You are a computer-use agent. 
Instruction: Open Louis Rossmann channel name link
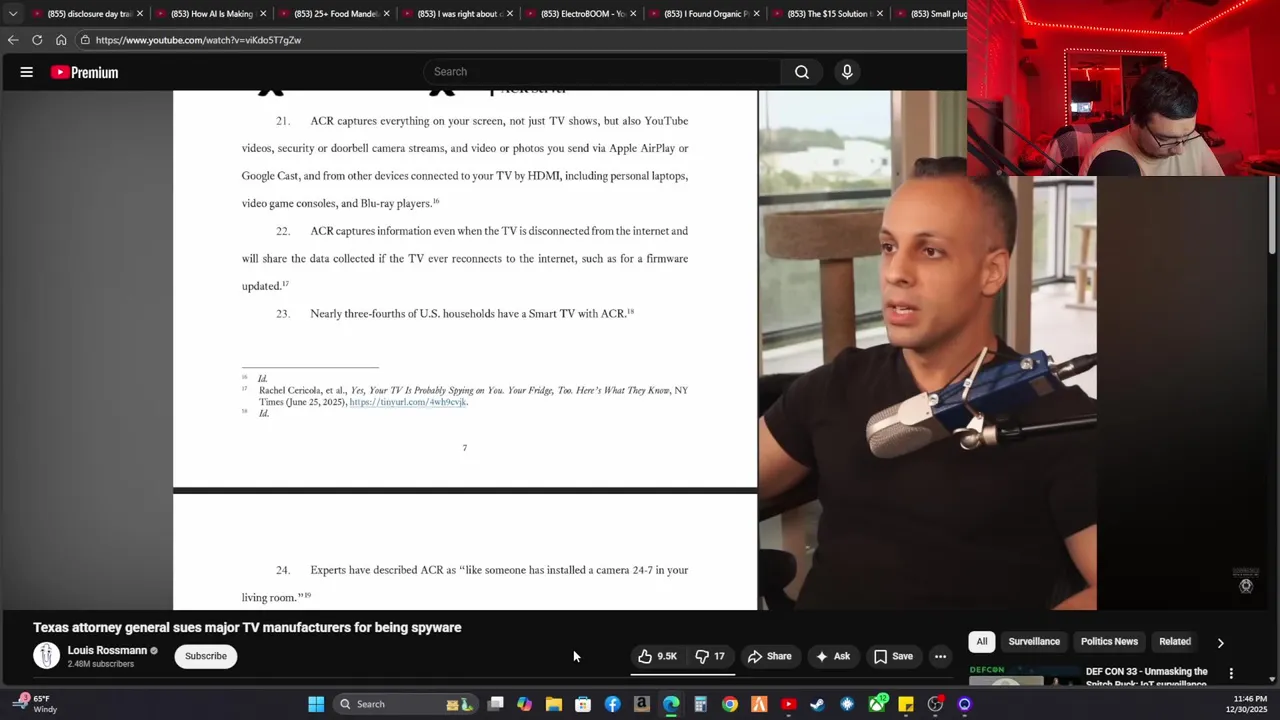pyautogui.click(x=107, y=650)
